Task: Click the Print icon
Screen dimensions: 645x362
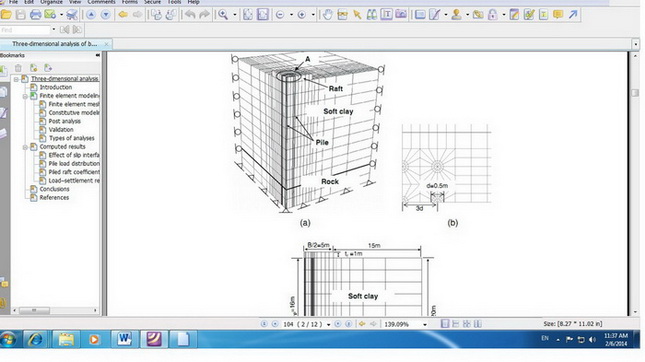Action: coord(35,15)
